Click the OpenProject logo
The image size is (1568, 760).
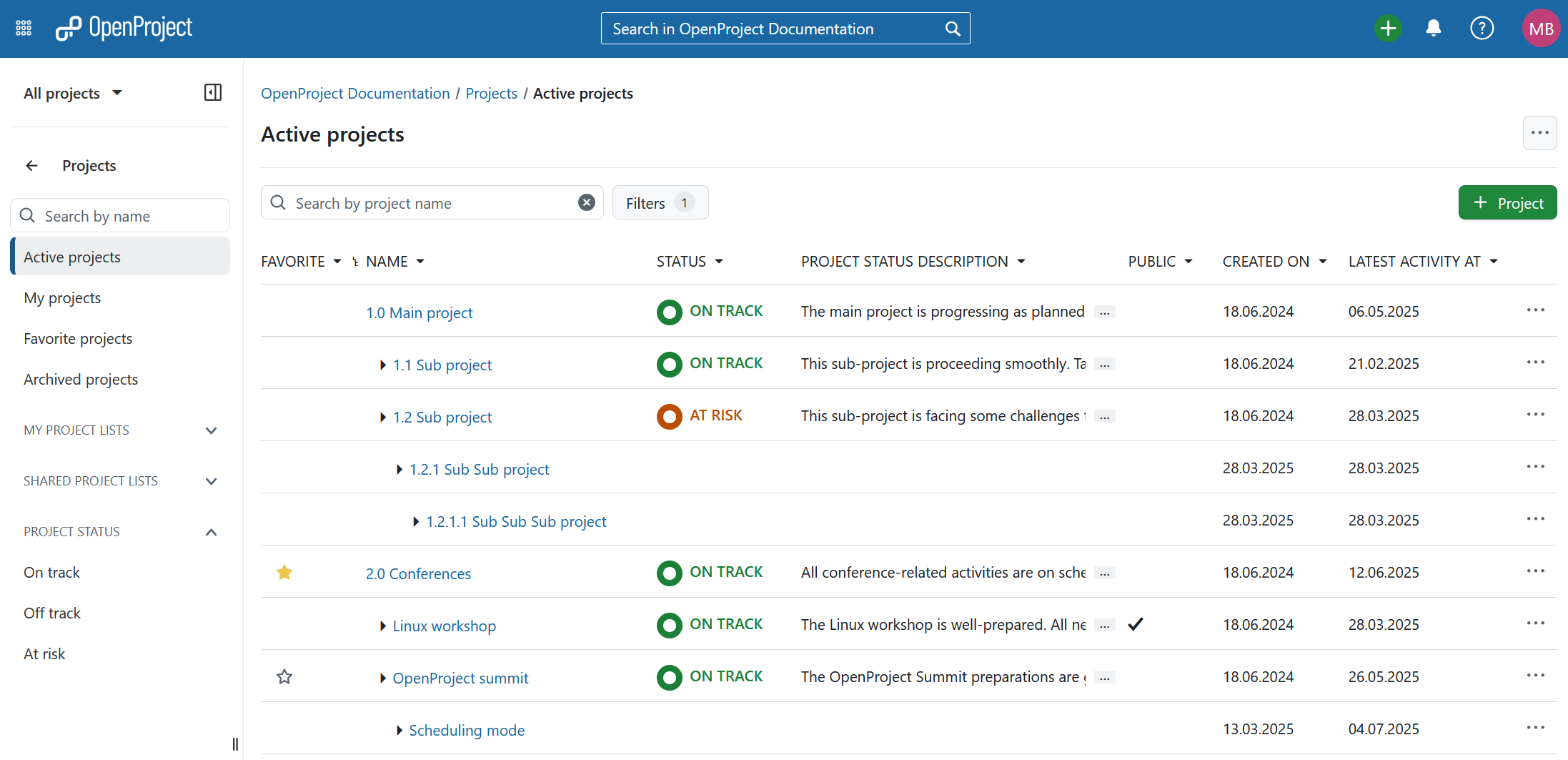pyautogui.click(x=124, y=28)
